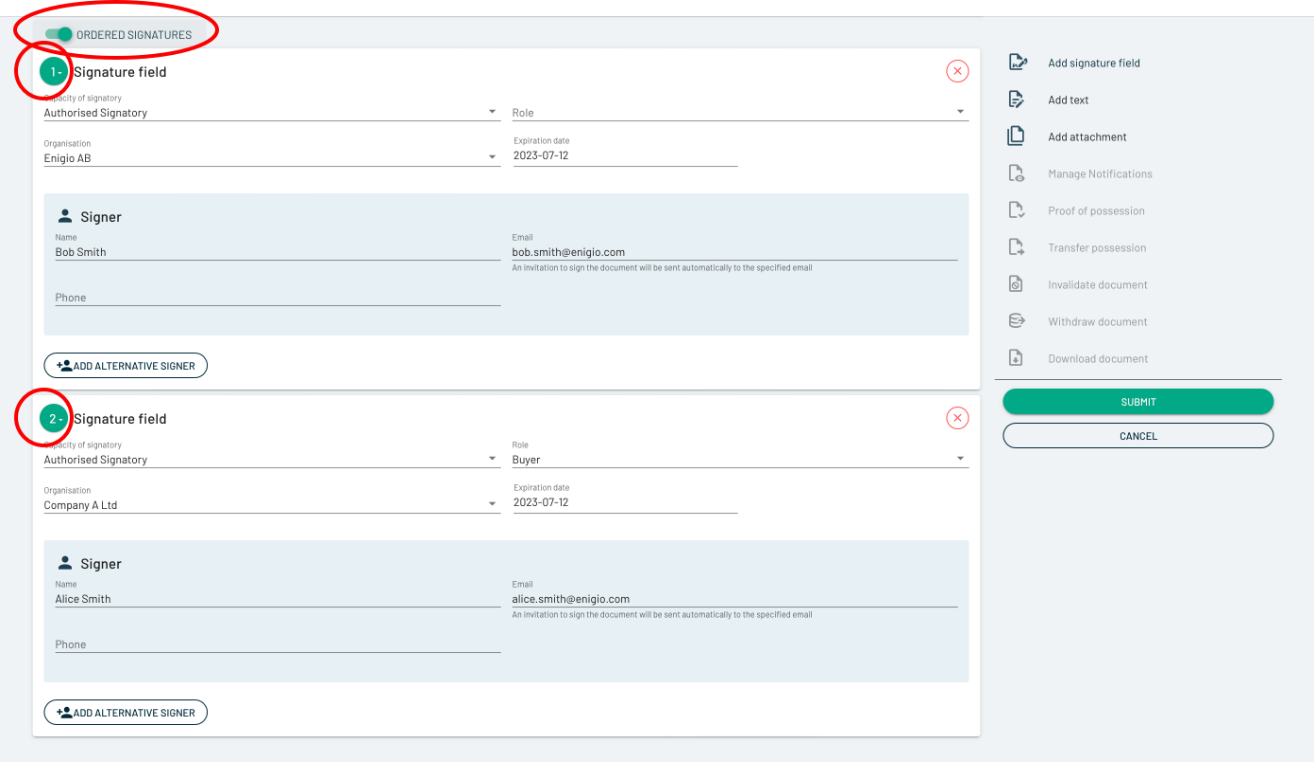
Task: Remove the second signature field
Action: 957,418
